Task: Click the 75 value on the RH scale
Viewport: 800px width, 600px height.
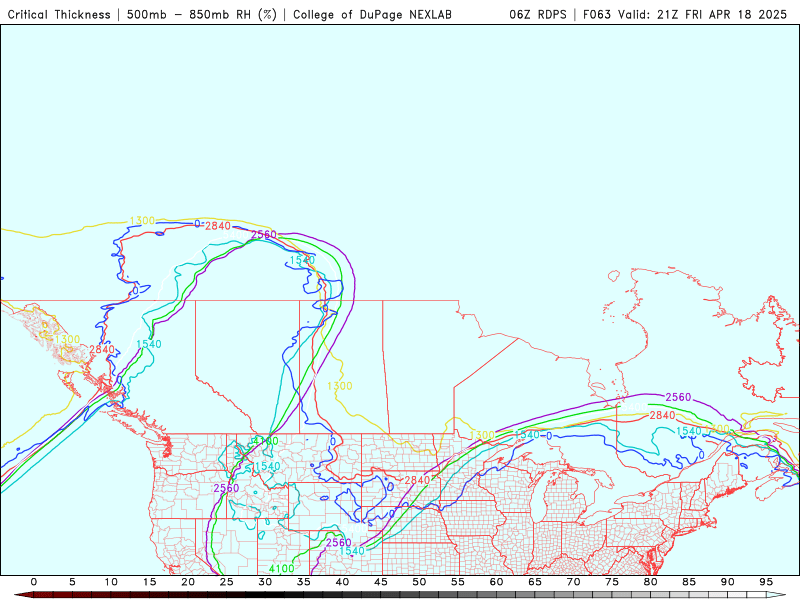Action: [x=612, y=582]
